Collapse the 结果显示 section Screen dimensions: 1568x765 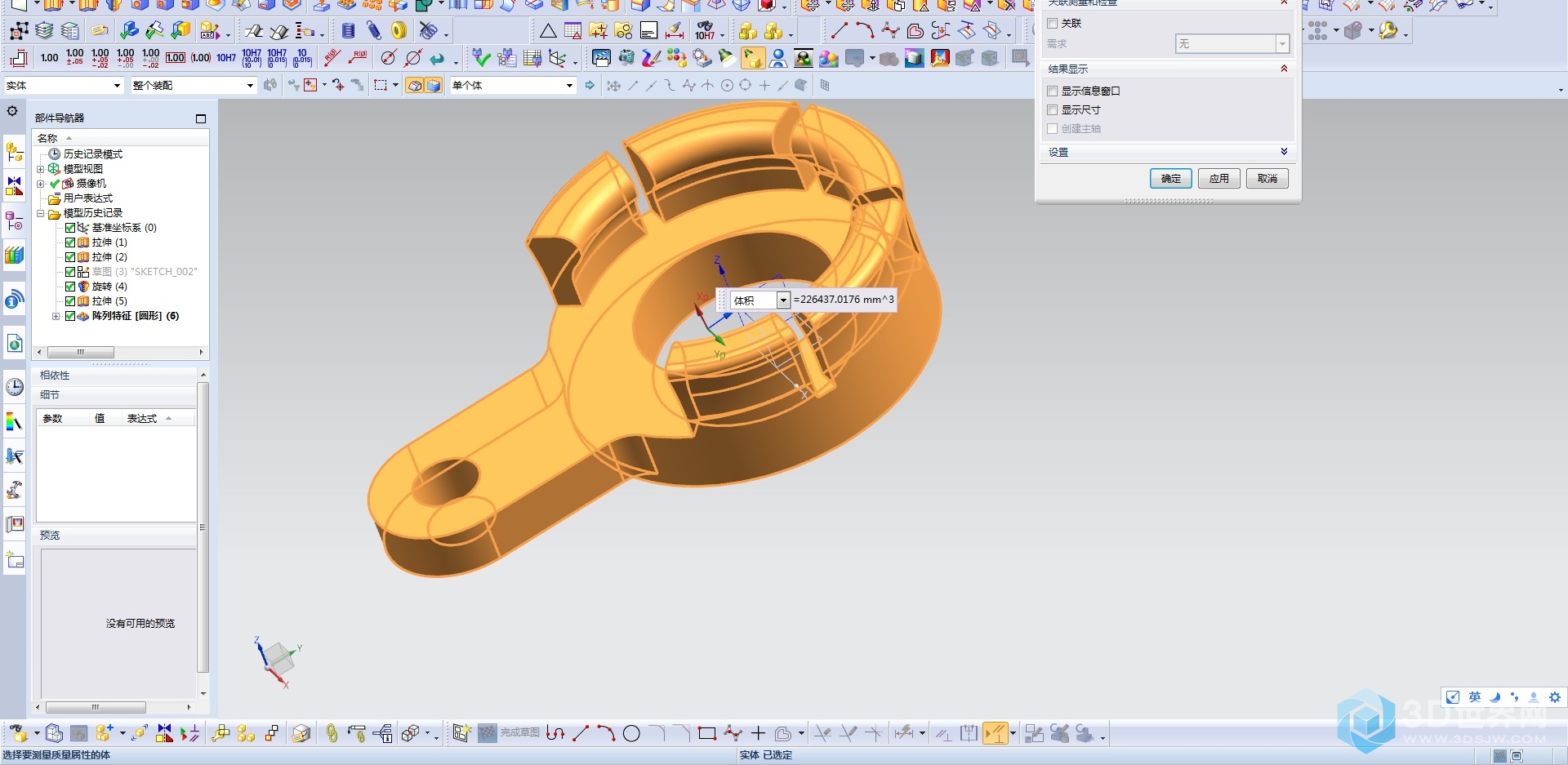[x=1284, y=69]
